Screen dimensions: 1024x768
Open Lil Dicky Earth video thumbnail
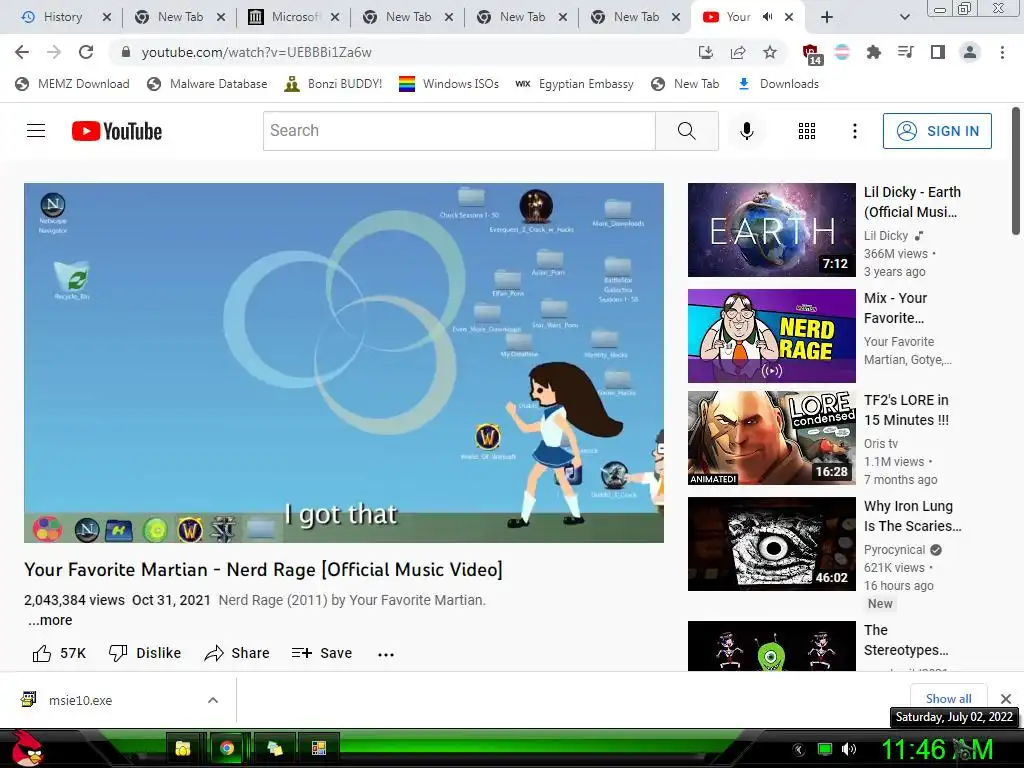tap(771, 230)
